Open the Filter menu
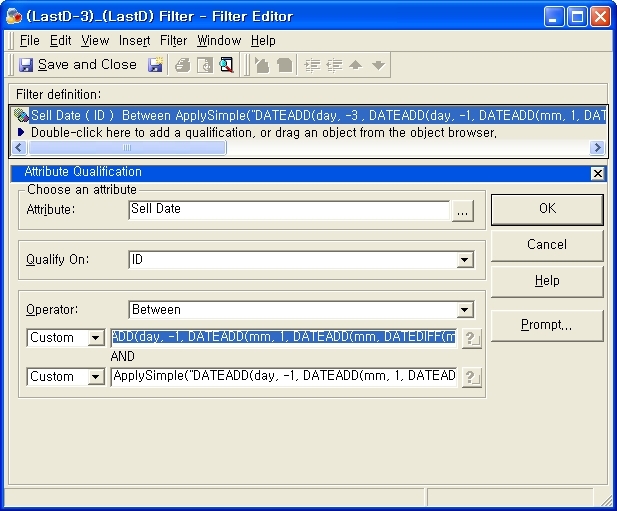The width and height of the screenshot is (617, 511). click(x=173, y=41)
